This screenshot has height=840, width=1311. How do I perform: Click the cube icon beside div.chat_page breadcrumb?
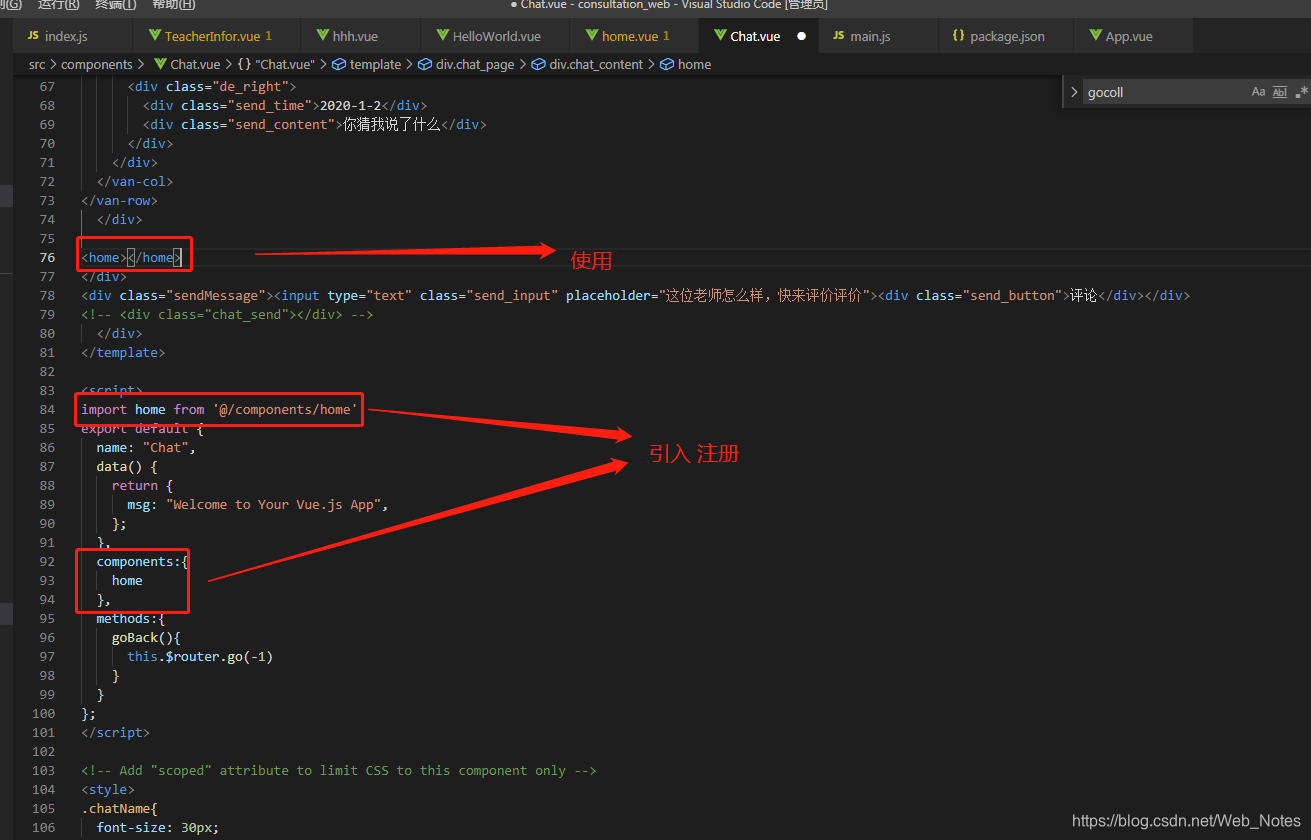point(425,64)
